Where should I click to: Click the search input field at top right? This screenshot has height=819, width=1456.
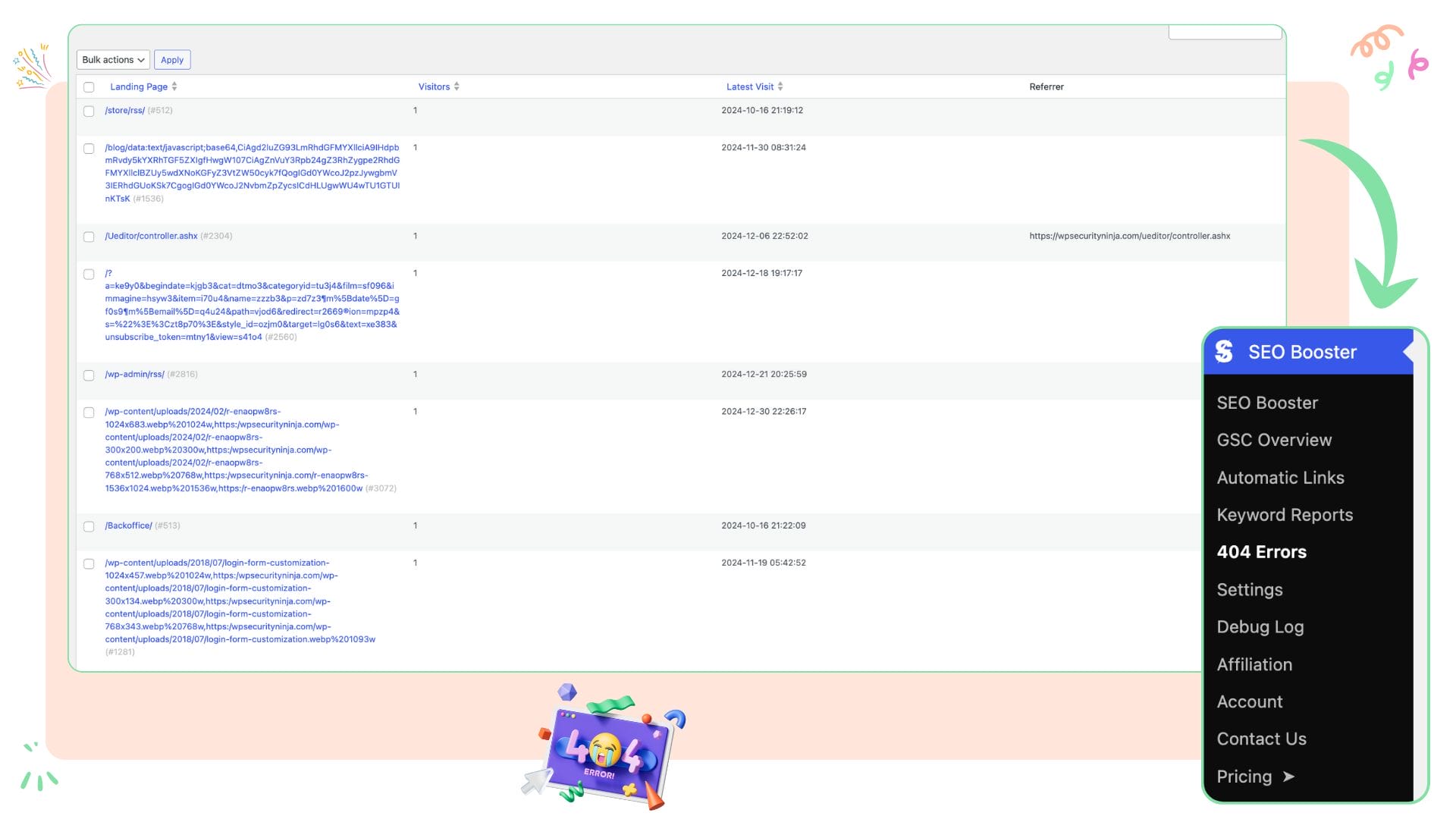coord(1224,32)
